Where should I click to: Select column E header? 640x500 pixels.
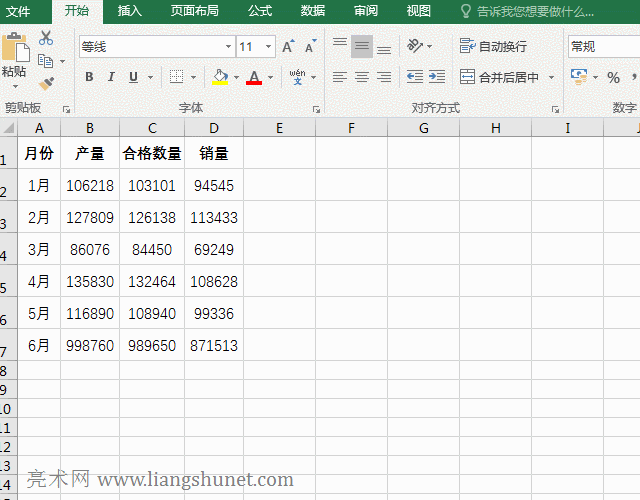click(280, 128)
